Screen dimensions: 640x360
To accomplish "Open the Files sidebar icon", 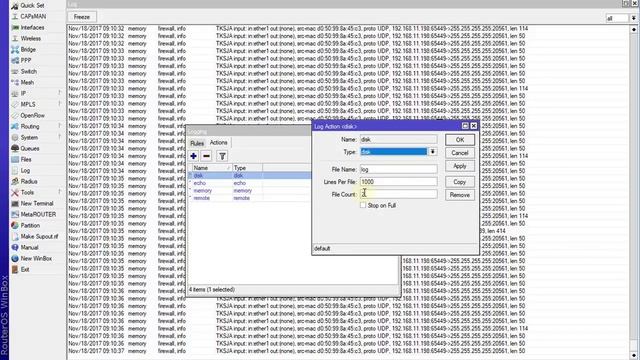I will [15, 160].
